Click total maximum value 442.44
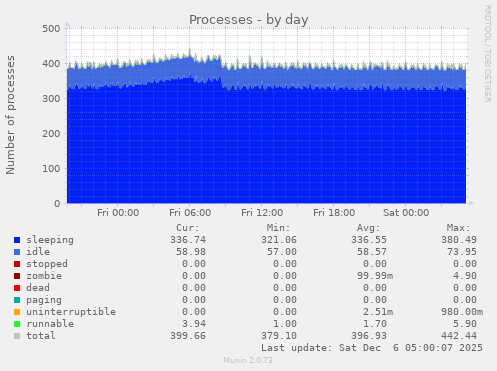 coord(459,336)
